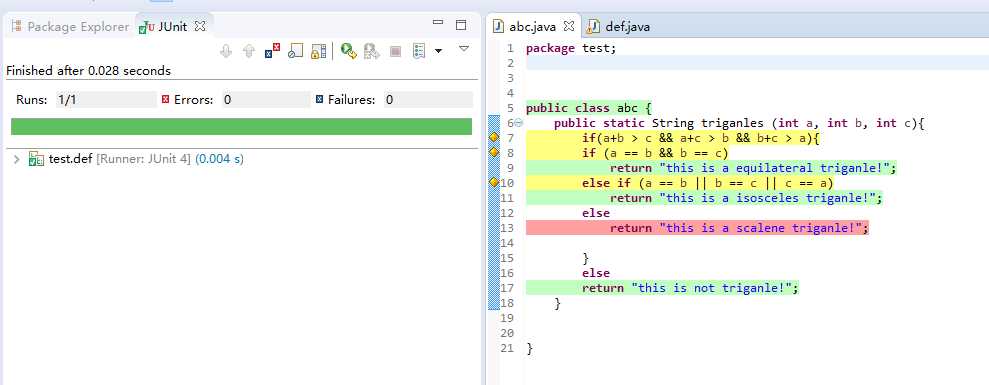The image size is (989, 385).
Task: Click 'if (a == b && b == c)' line
Action: pos(655,153)
